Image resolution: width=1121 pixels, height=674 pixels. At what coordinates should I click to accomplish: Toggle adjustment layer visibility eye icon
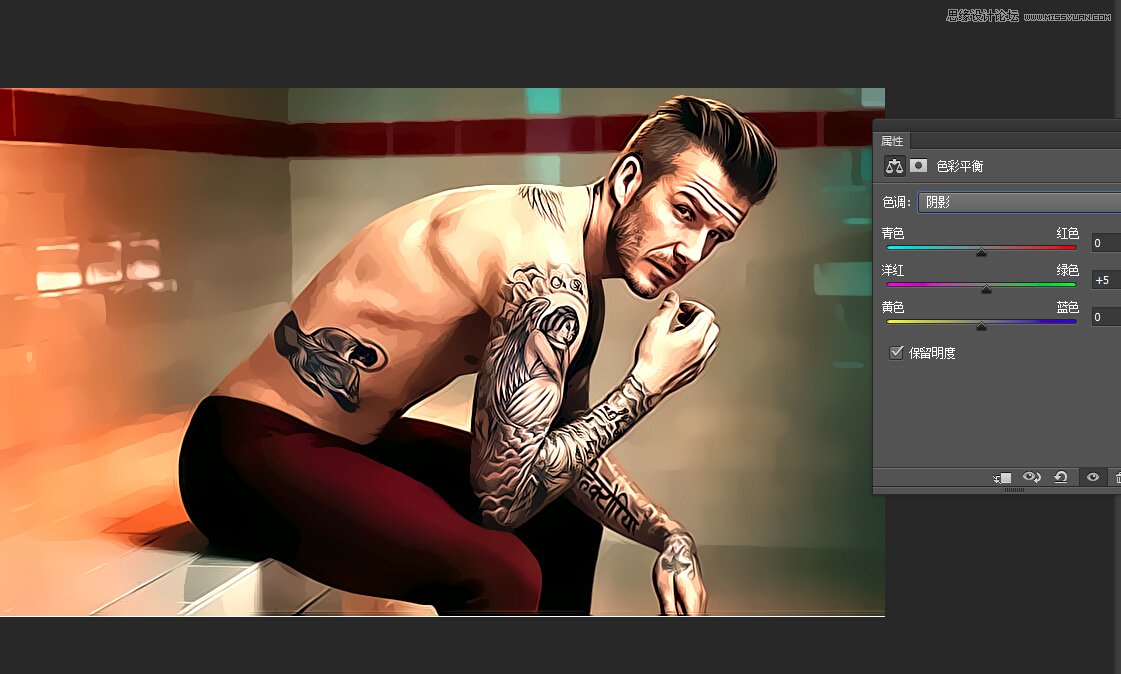tap(1093, 478)
